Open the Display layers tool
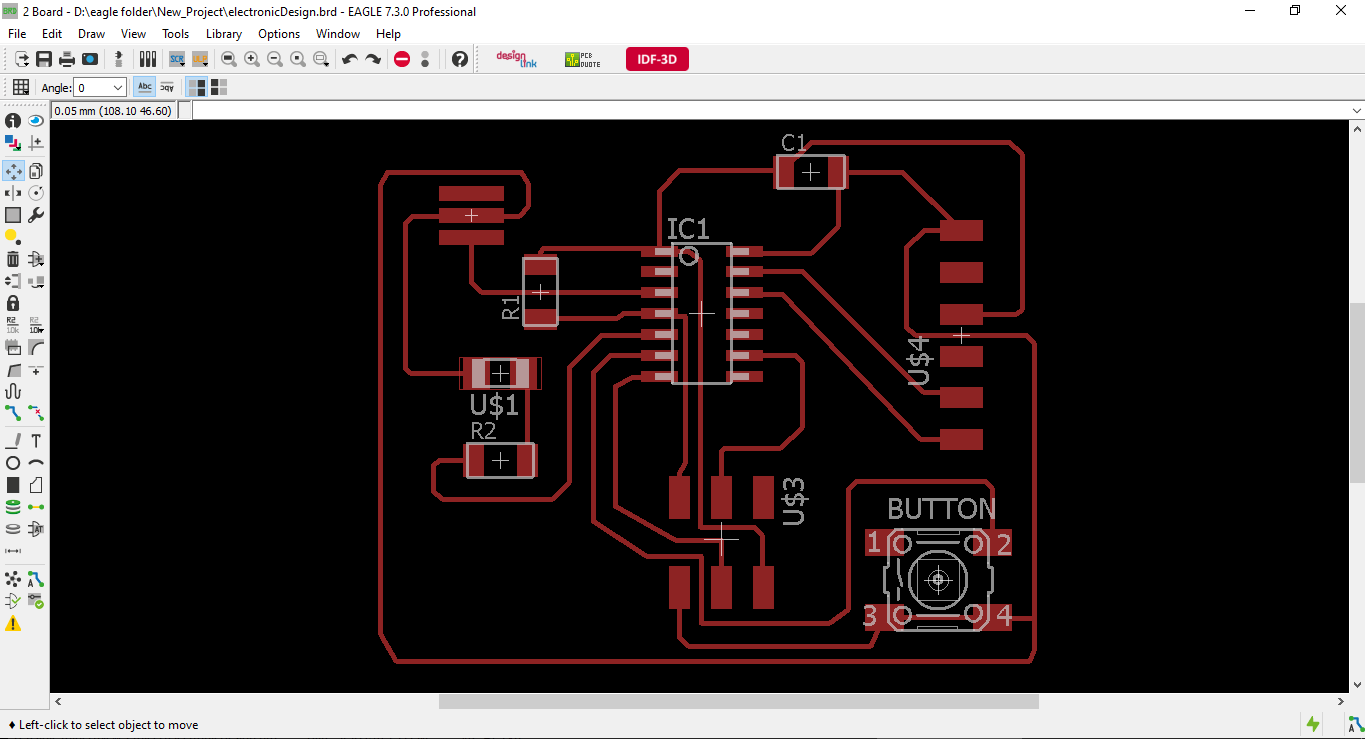Image resolution: width=1365 pixels, height=739 pixels. (x=13, y=143)
